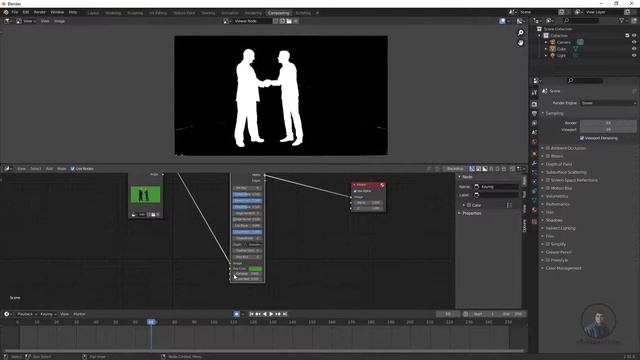Click the red Viewer node header
Screen dimensions: 640x360
pyautogui.click(x=368, y=185)
